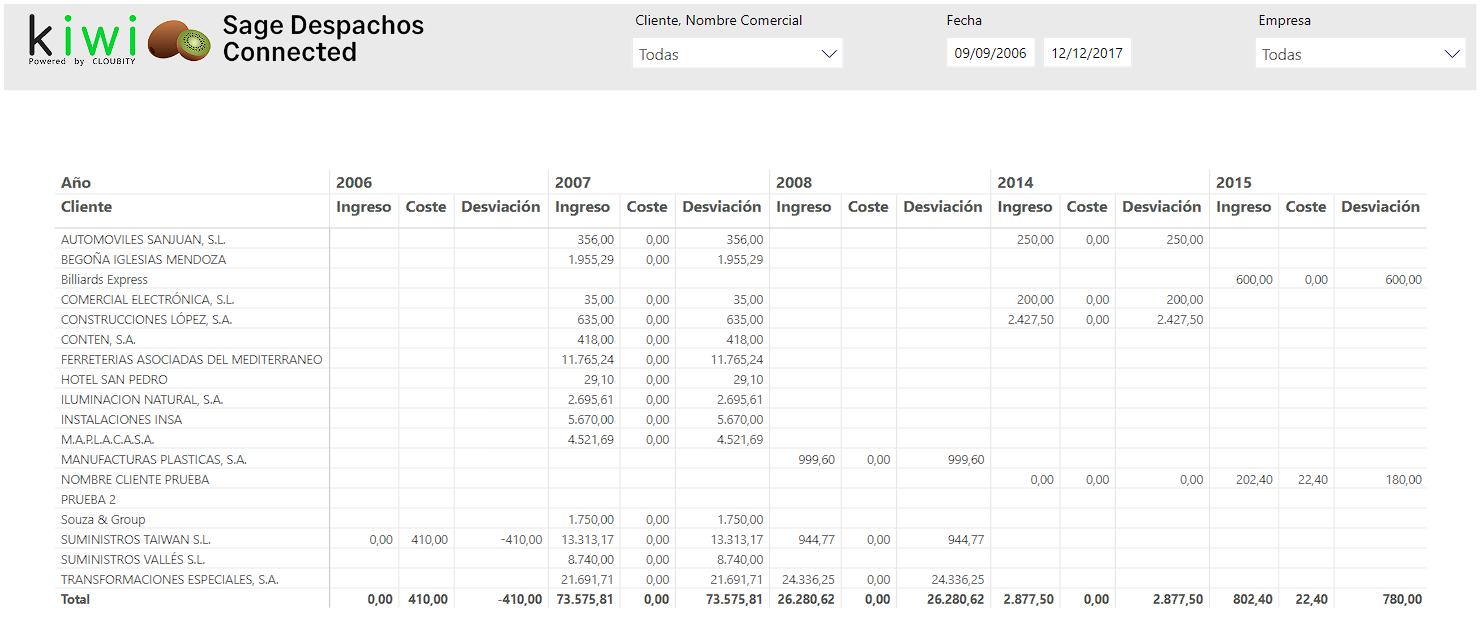Screen dimensions: 1480x620
Task: Select the NOMBRE CLIENTE PRUEBA client
Action: click(135, 480)
